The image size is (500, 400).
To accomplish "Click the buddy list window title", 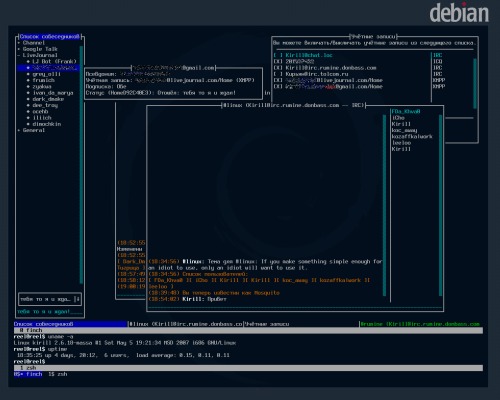I will (x=49, y=37).
